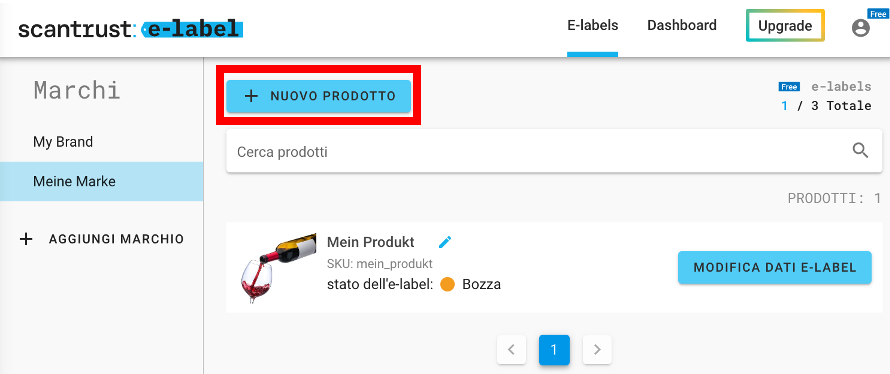Switch to the Dashboard tab
The image size is (890, 374).
pos(682,26)
